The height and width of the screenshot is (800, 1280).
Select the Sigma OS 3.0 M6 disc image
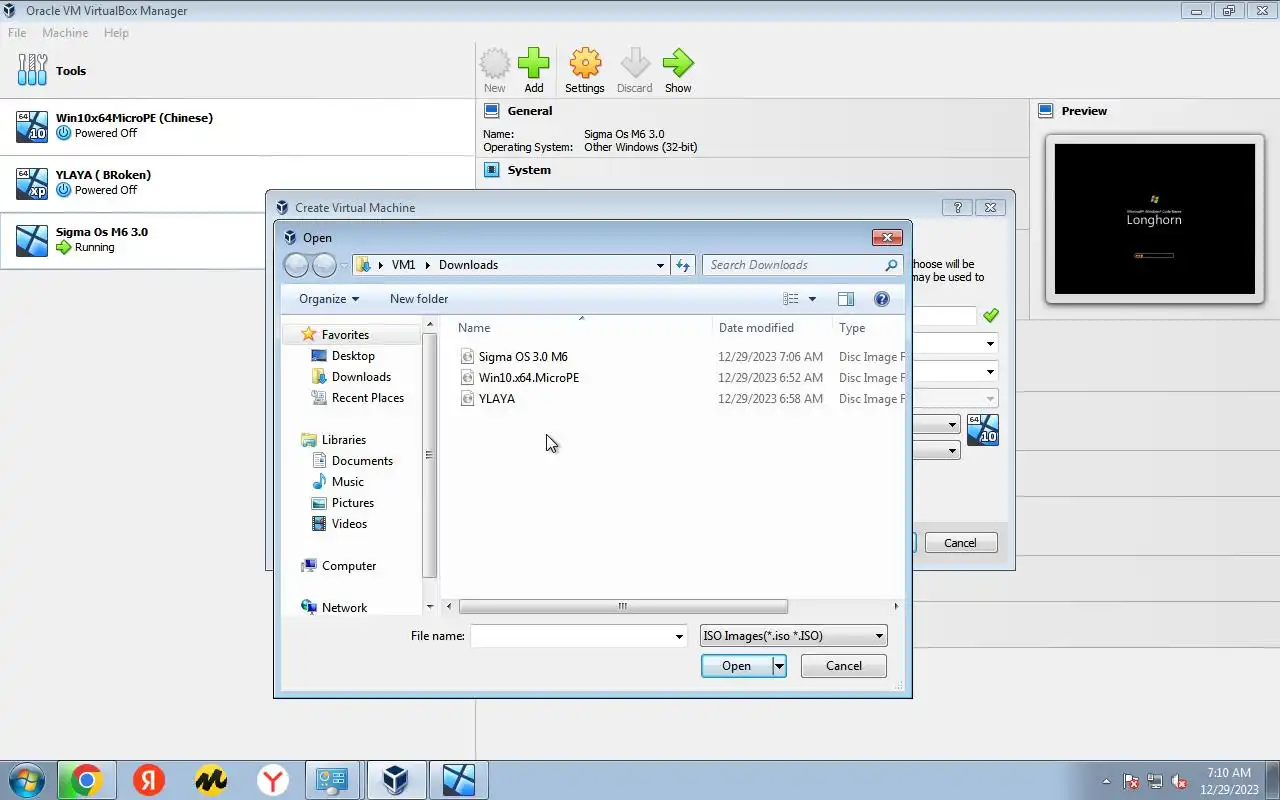[523, 357]
